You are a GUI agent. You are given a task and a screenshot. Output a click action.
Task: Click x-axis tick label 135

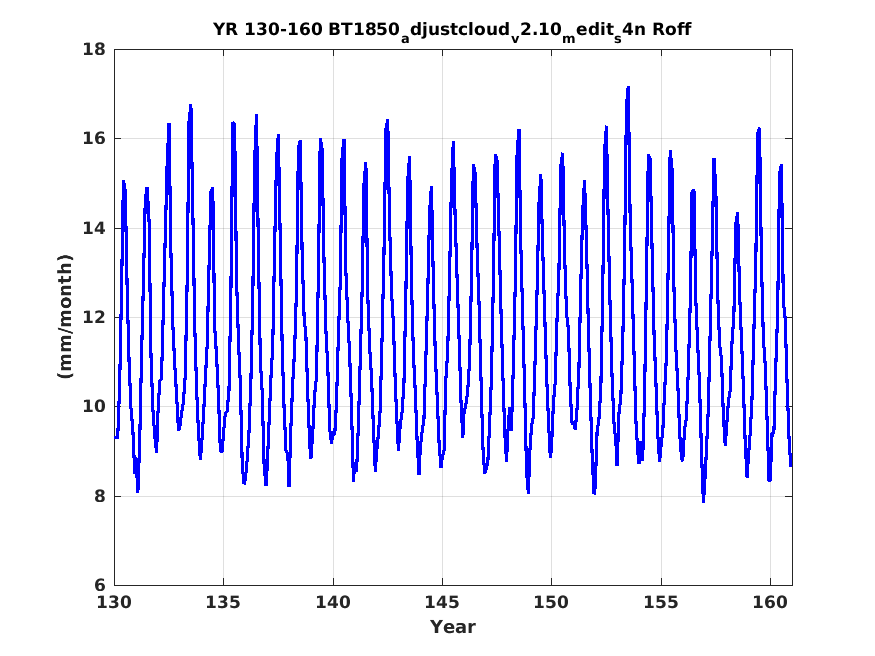(223, 603)
